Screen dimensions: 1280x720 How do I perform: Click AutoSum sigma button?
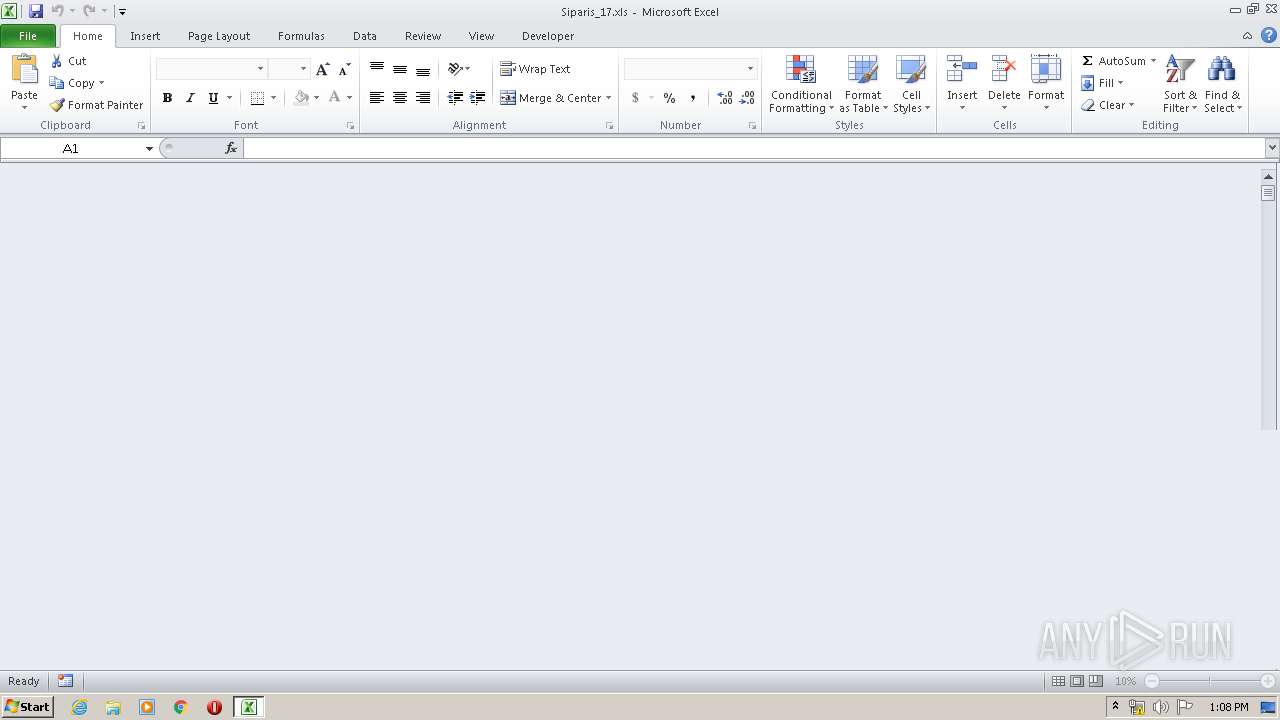1113,61
